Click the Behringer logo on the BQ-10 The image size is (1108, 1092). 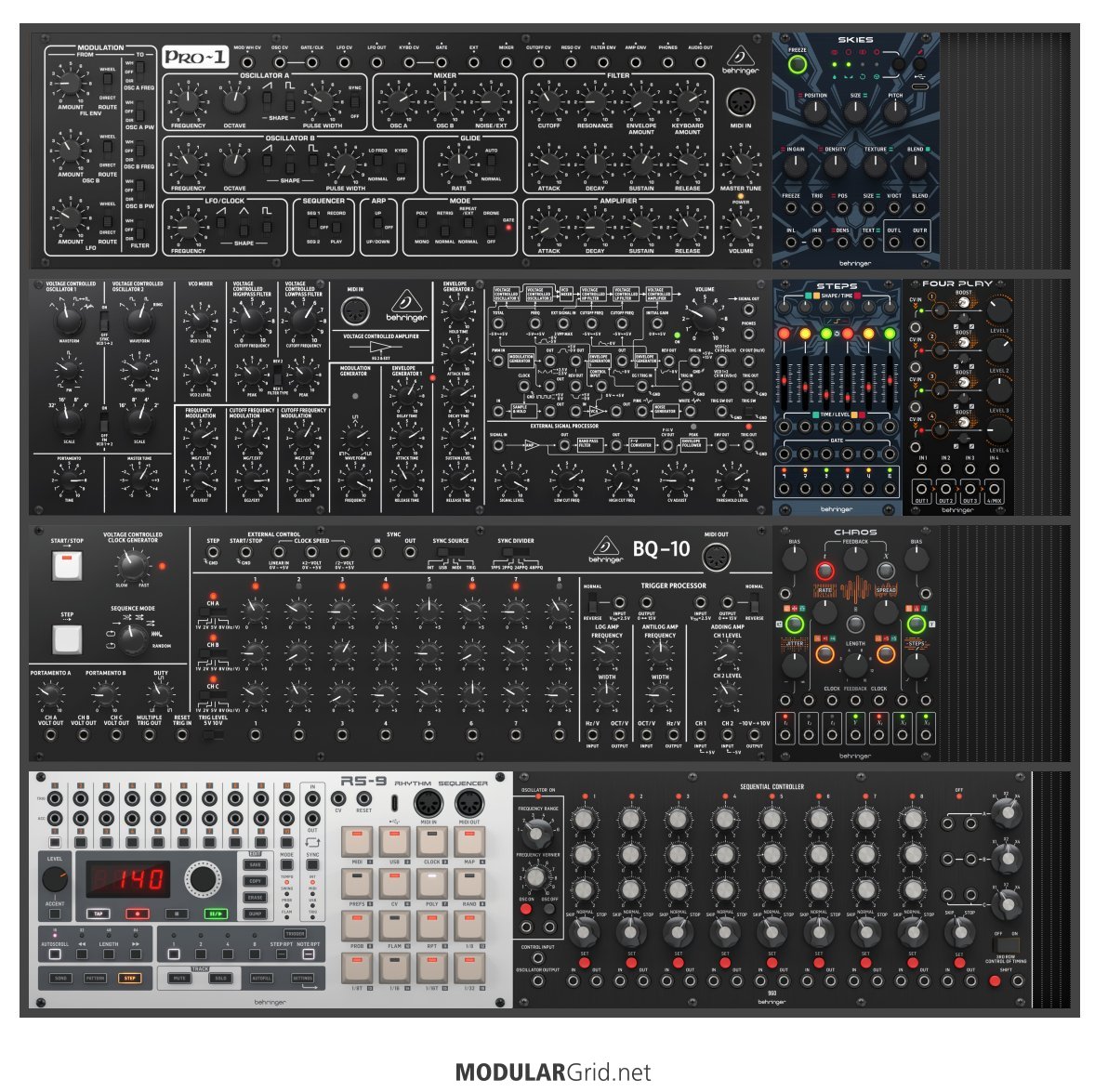[605, 550]
